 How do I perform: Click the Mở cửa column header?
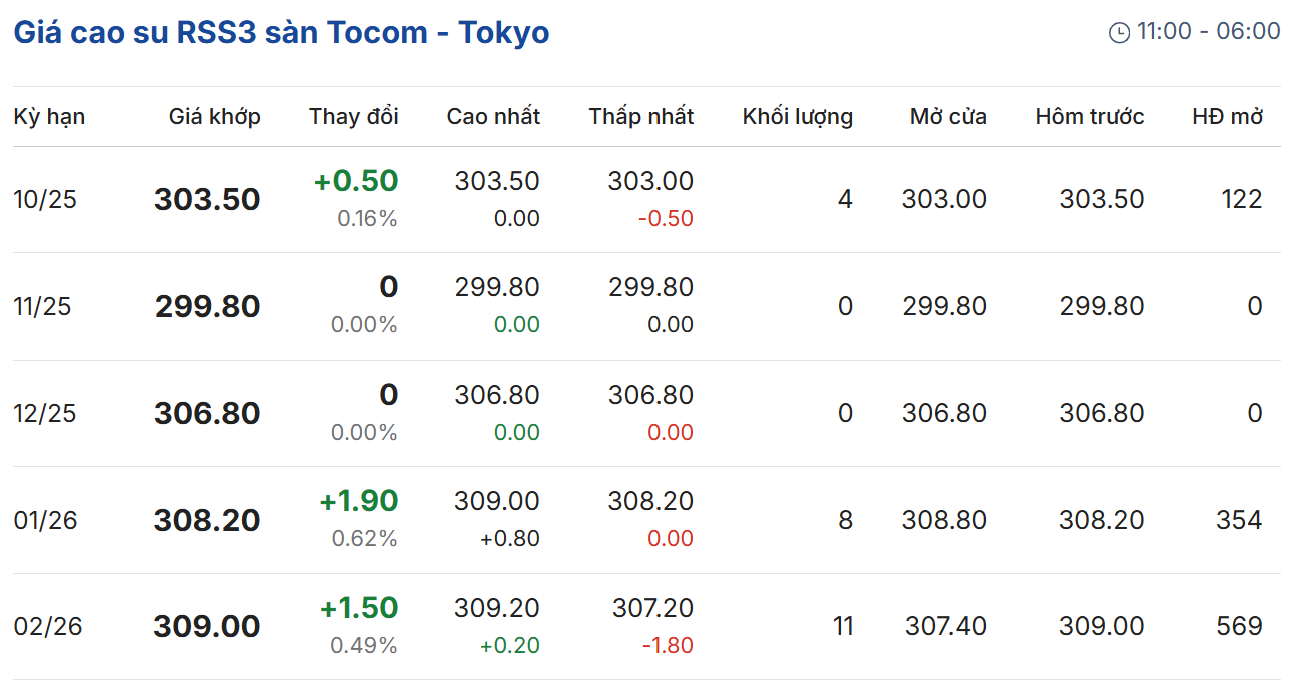[948, 117]
